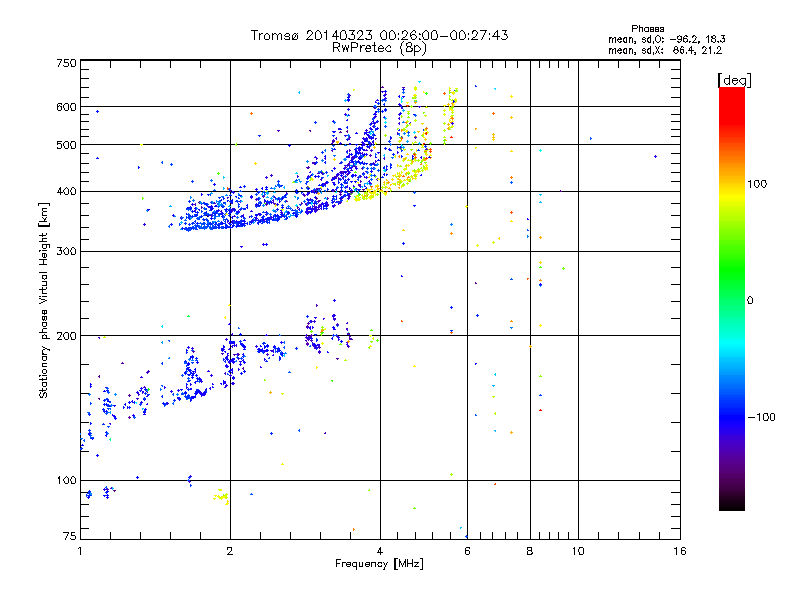Click x-axis tick label '10'

tap(578, 551)
